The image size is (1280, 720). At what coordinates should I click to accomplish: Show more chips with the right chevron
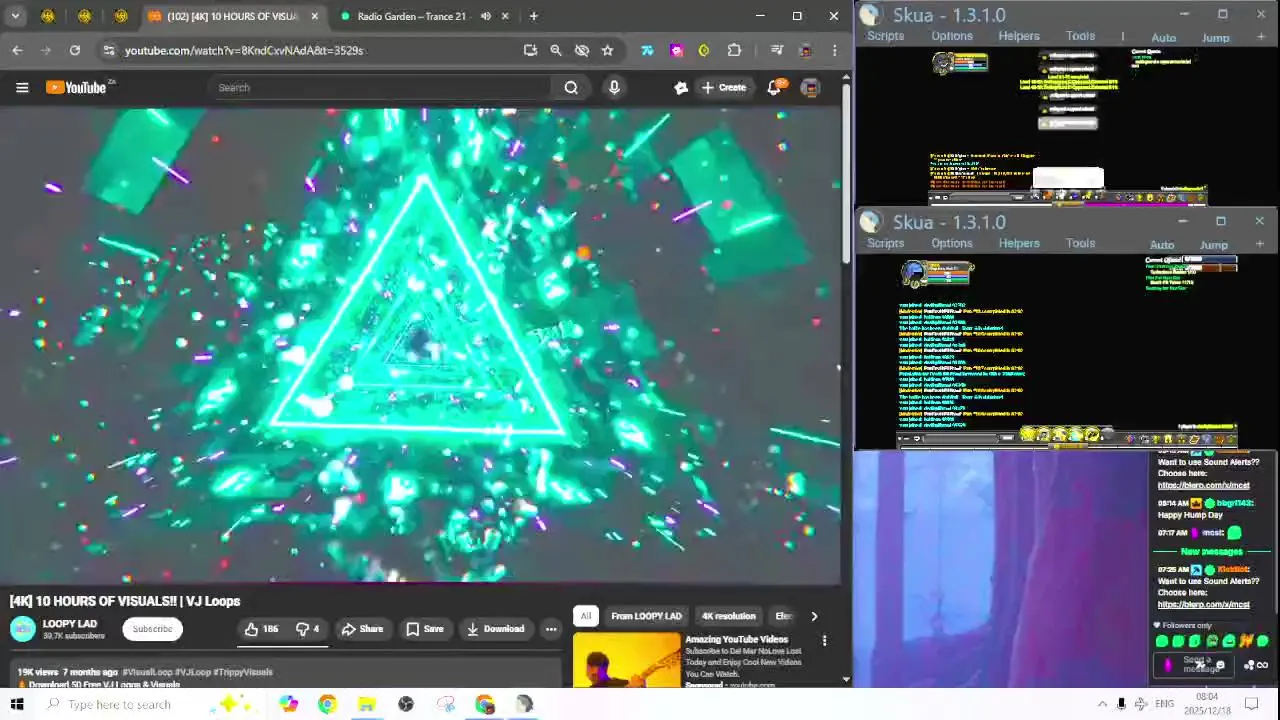[814, 616]
